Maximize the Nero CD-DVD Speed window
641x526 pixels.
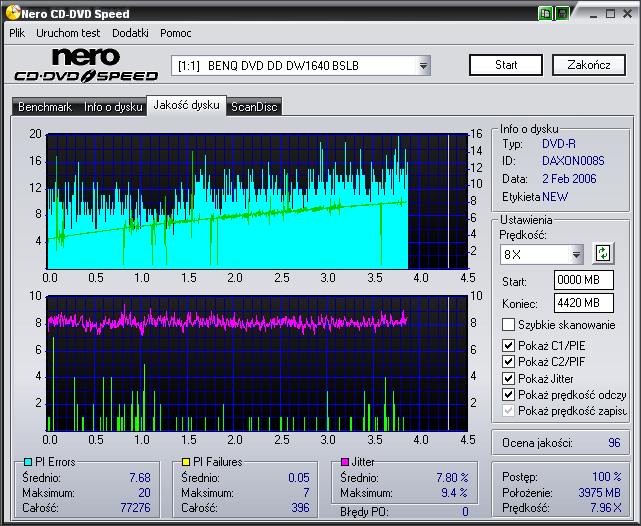[610, 14]
